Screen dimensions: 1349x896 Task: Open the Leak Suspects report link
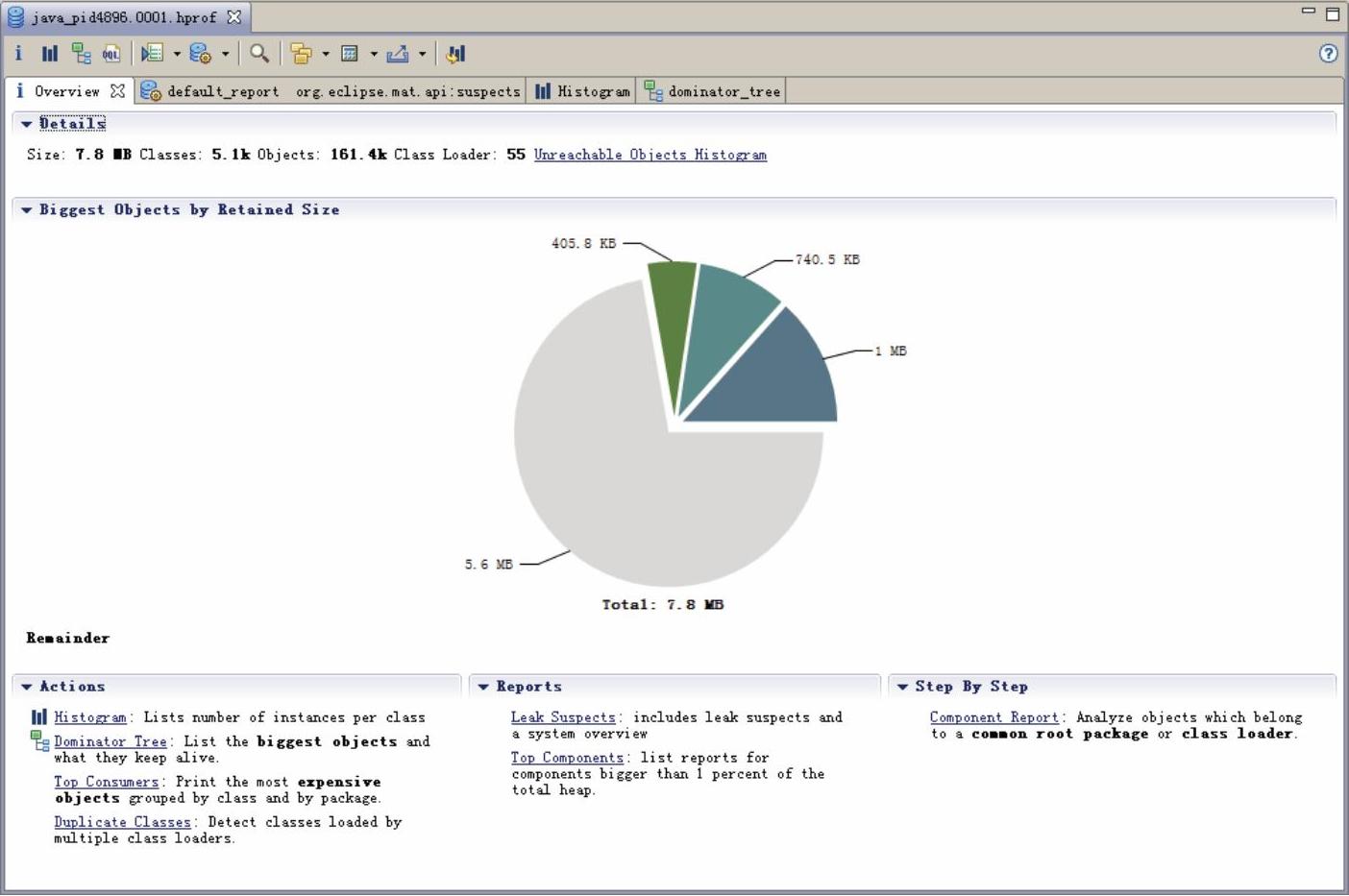coord(563,717)
